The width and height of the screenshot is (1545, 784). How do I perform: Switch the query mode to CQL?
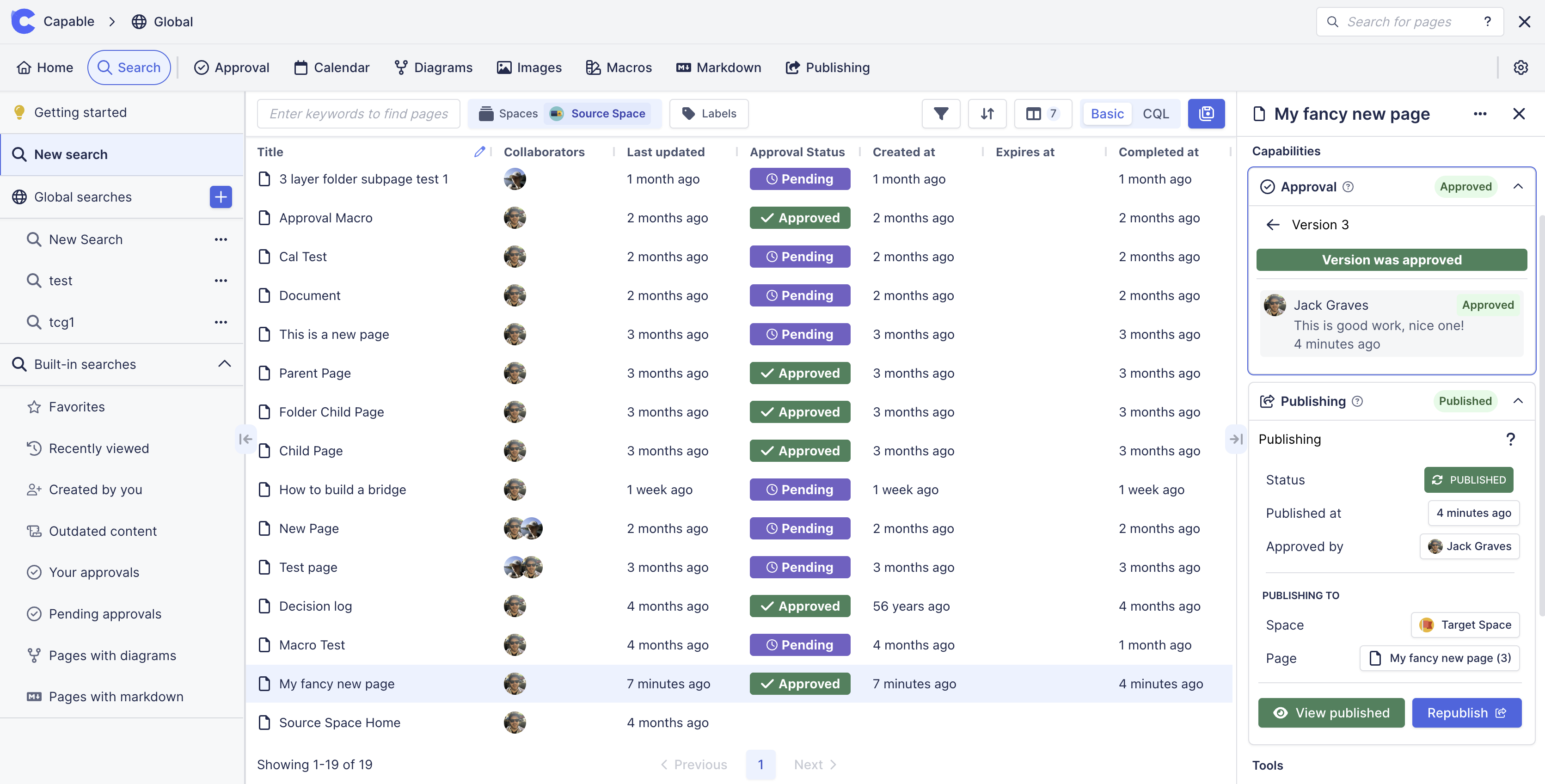coord(1155,113)
